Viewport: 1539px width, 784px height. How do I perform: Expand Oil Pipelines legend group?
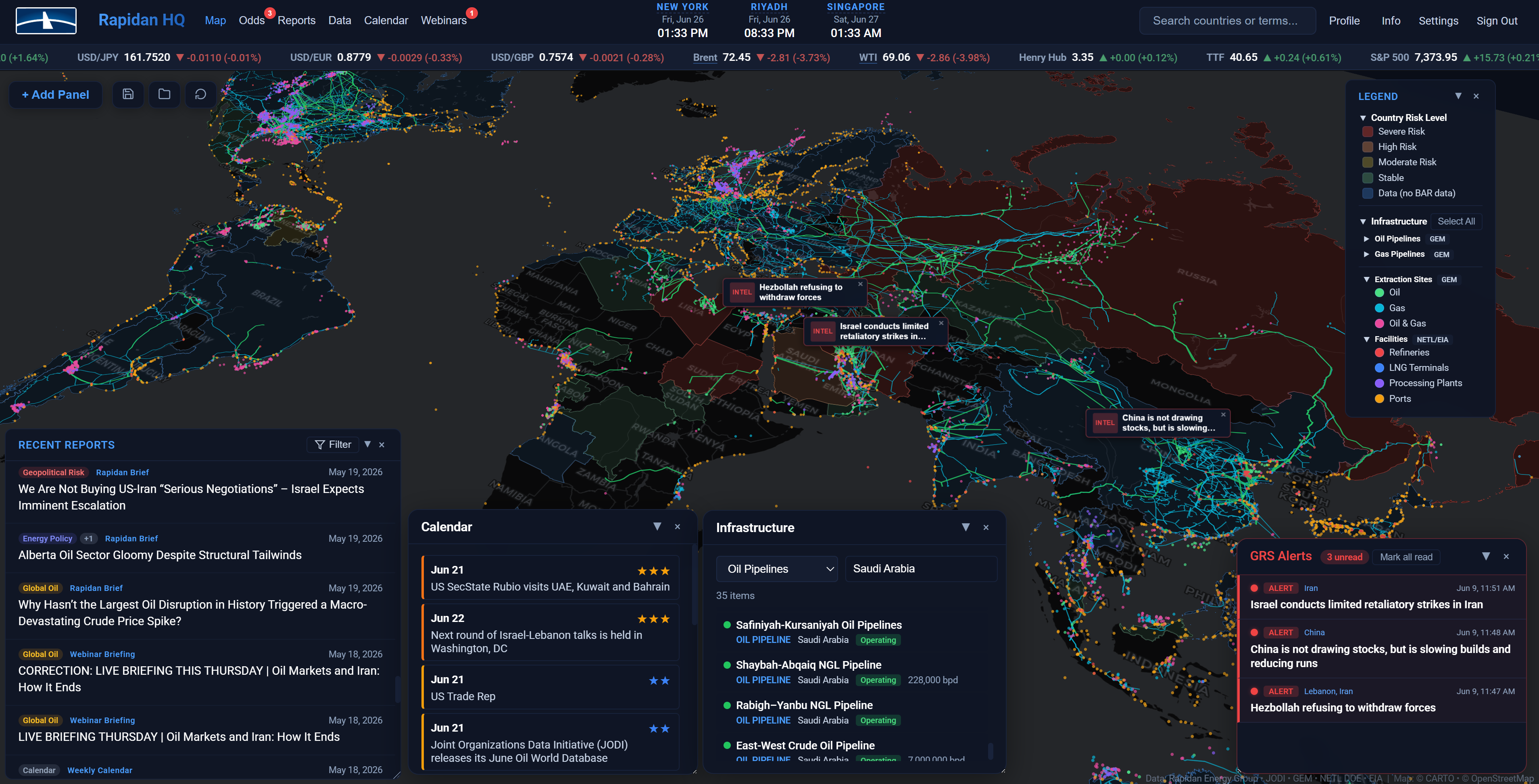point(1366,239)
